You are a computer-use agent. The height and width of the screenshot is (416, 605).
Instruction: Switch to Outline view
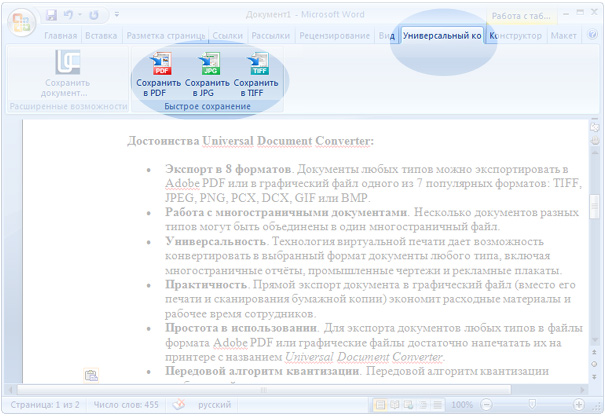[x=423, y=405]
